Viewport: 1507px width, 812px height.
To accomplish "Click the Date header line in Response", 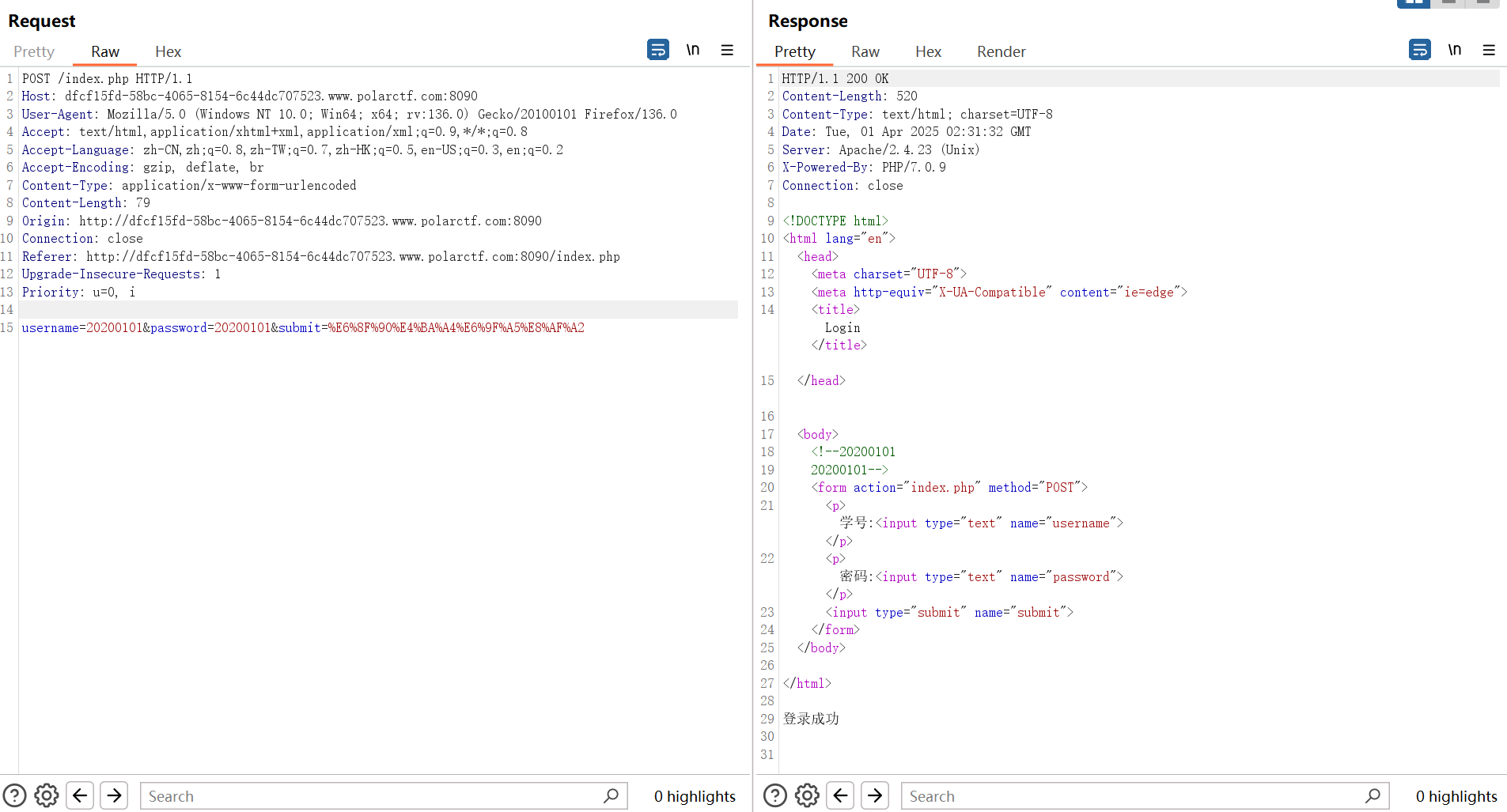I will [x=907, y=131].
